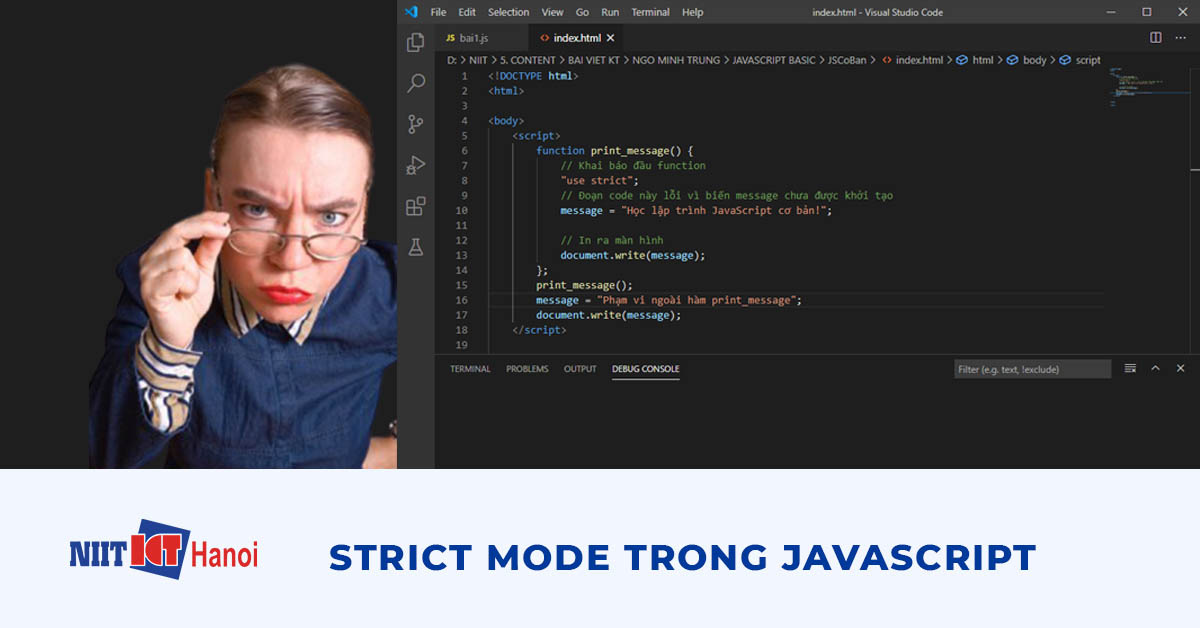Open the Terminal menu

pyautogui.click(x=650, y=12)
